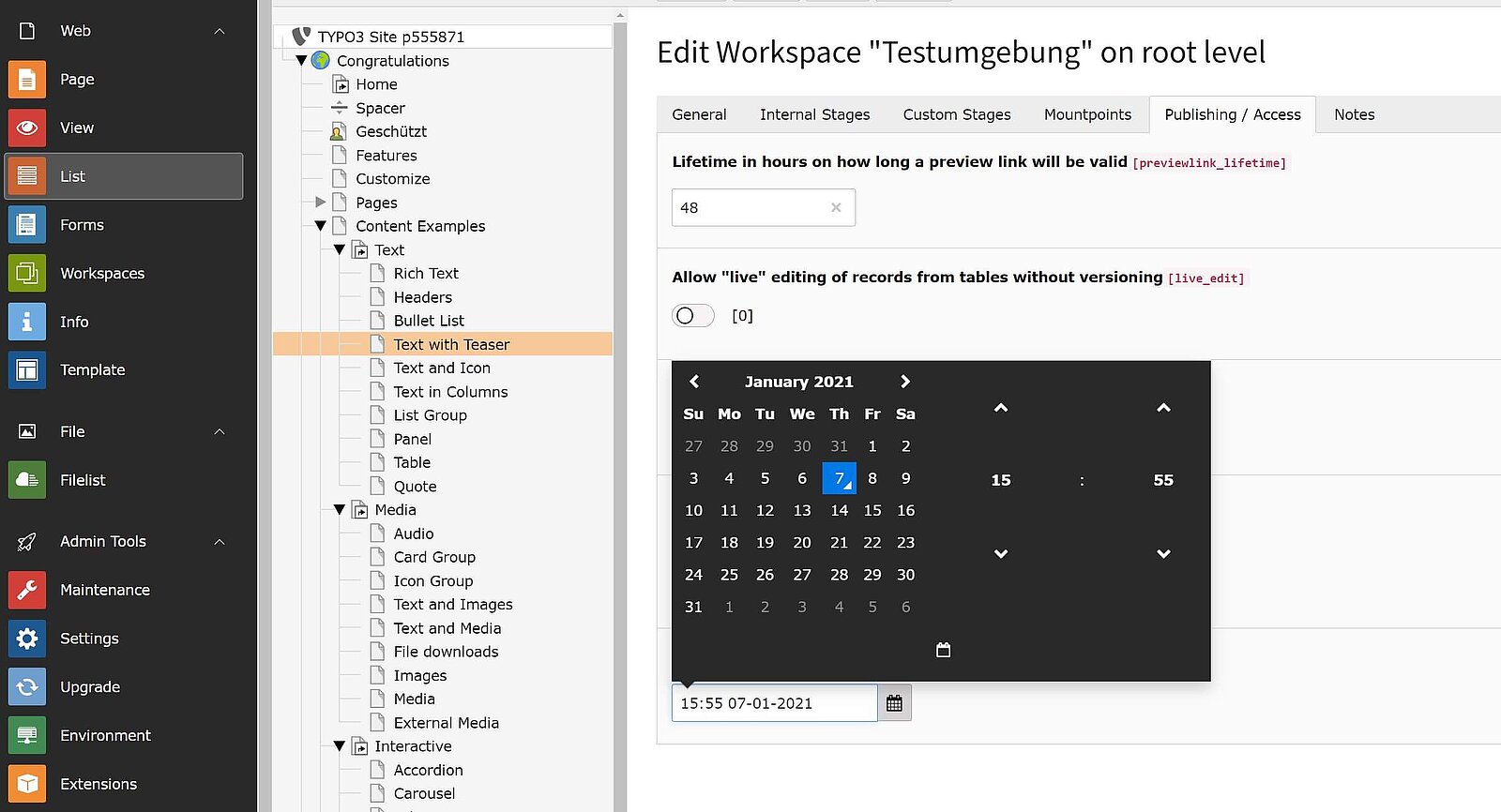
Task: Click the calendar icon beside date field
Action: 894,703
